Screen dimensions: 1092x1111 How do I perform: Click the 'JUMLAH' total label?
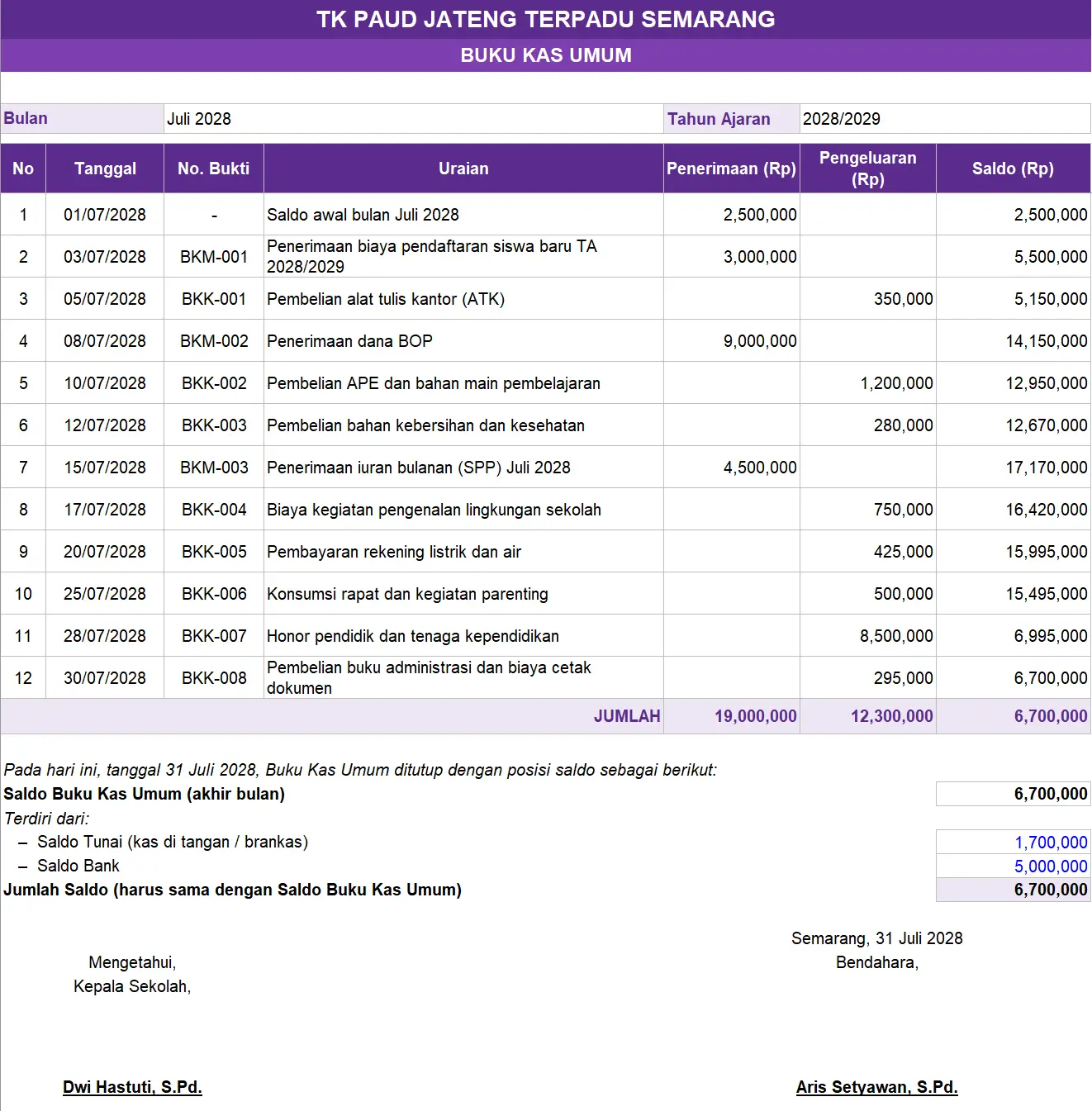[x=626, y=716]
